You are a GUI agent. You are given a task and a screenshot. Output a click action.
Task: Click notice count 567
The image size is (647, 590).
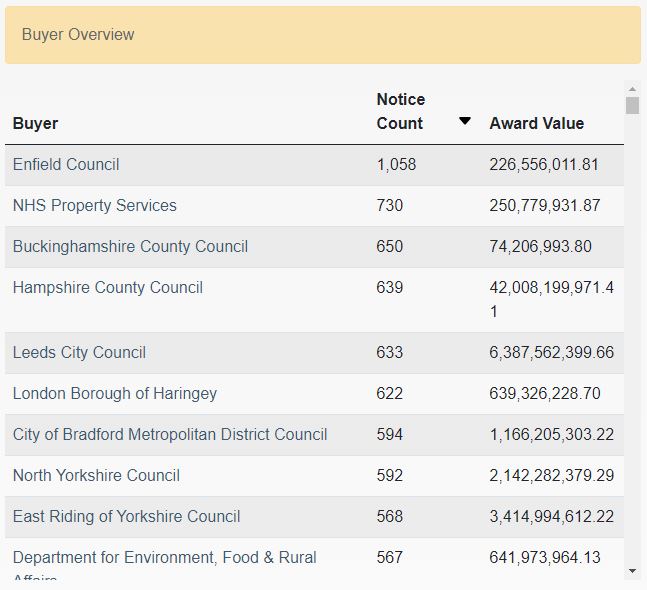(390, 557)
